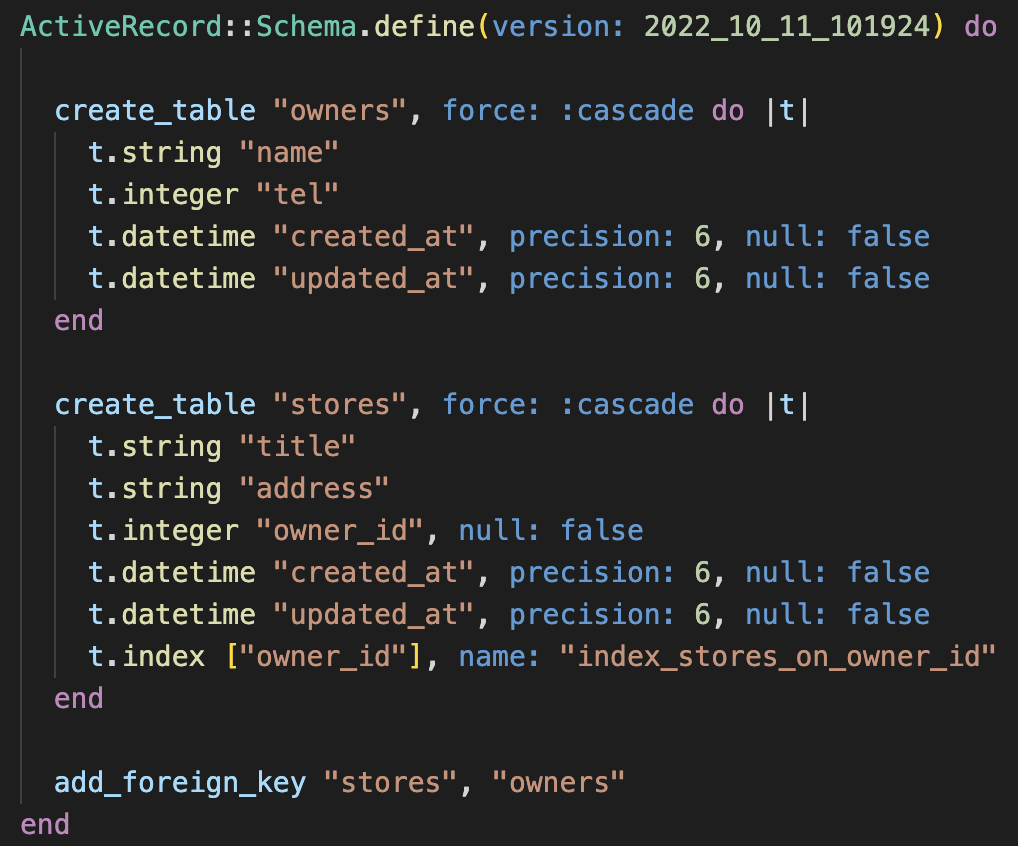Click the "title" string column
Screen dimensions: 1018x846
pyautogui.click(x=297, y=447)
